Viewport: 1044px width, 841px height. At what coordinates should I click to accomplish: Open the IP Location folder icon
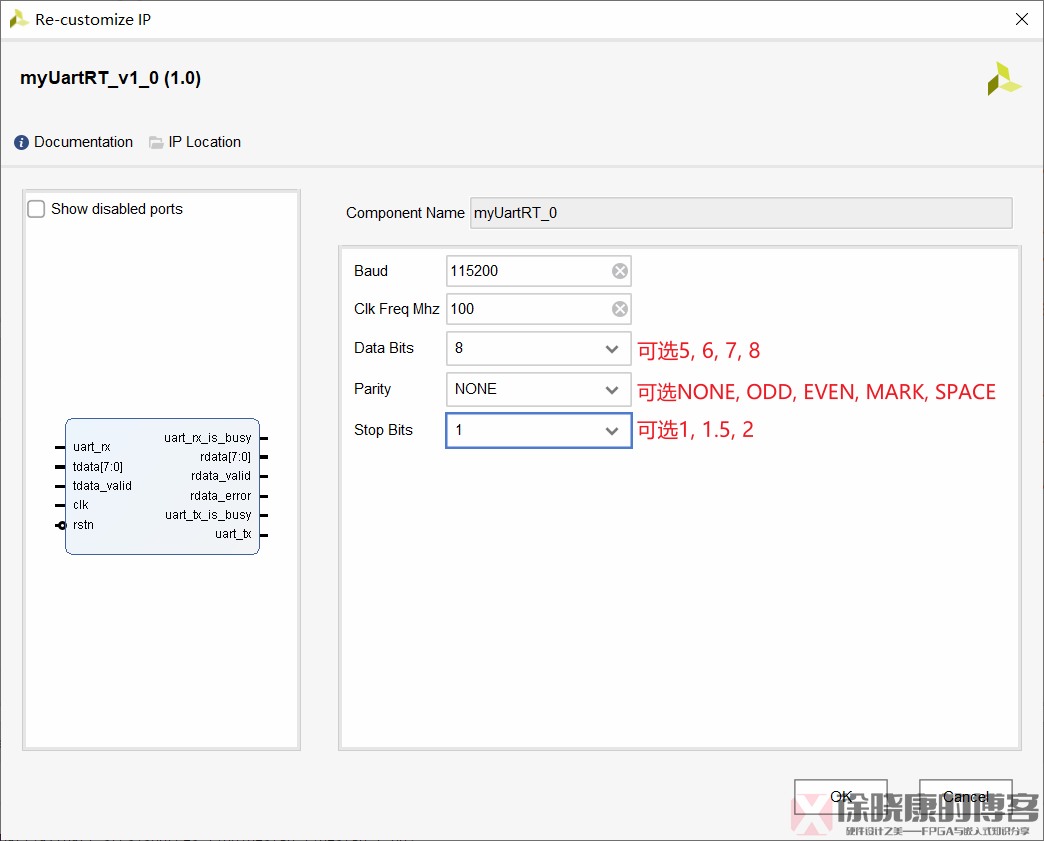[156, 142]
